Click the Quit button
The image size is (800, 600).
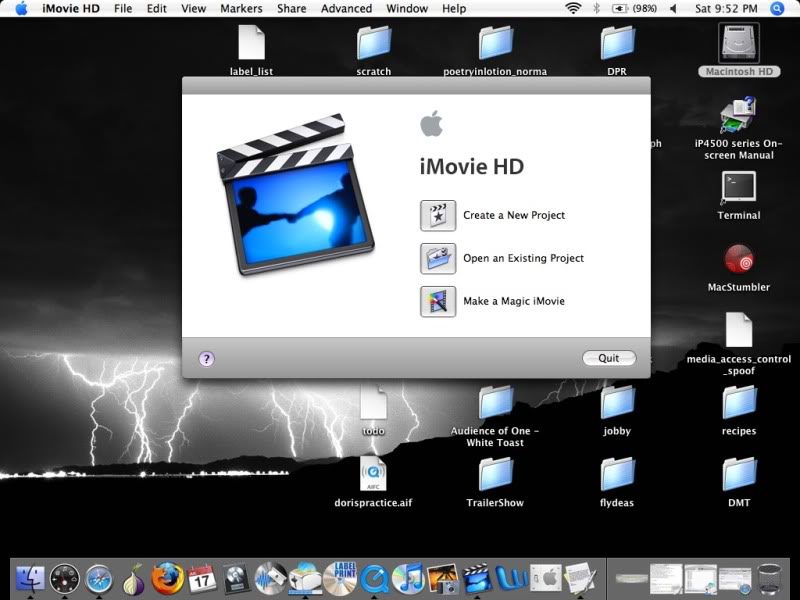click(x=609, y=358)
